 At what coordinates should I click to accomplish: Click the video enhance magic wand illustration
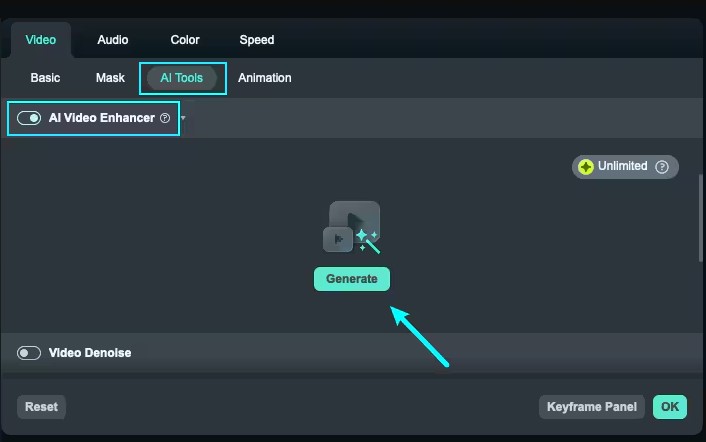[352, 228]
